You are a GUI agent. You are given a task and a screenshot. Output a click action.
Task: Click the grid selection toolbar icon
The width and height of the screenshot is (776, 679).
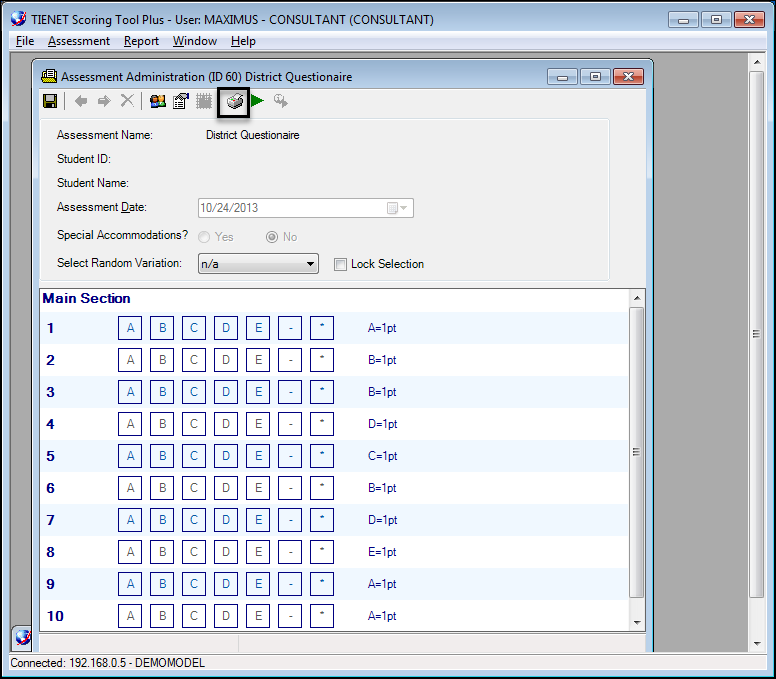tap(204, 101)
